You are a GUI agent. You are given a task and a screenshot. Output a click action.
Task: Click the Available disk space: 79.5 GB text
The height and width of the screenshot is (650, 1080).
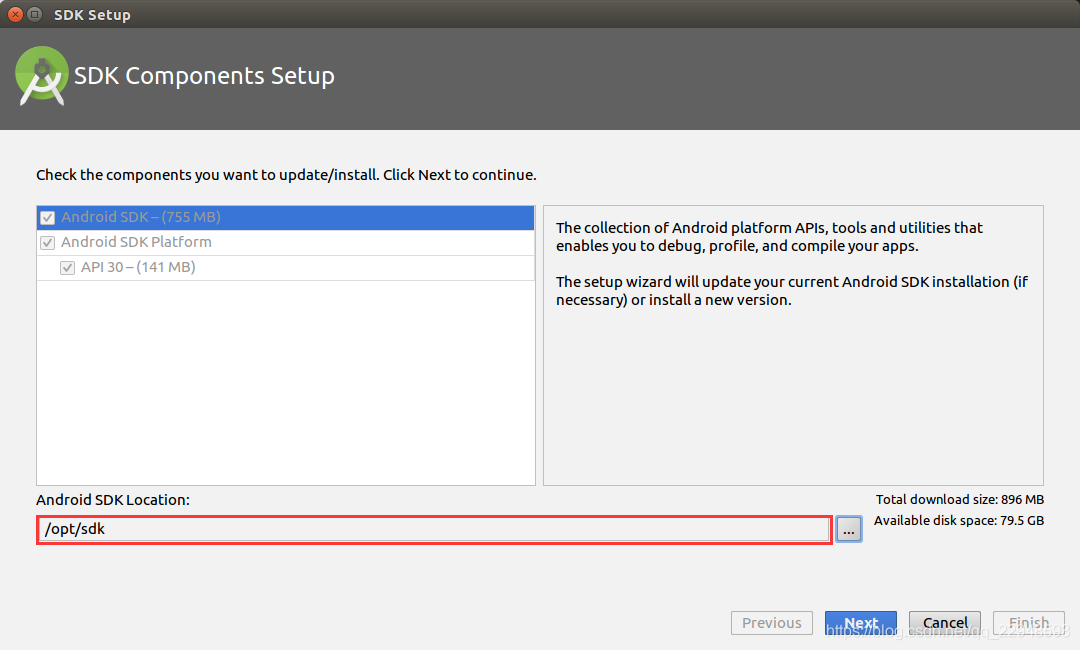pos(959,521)
